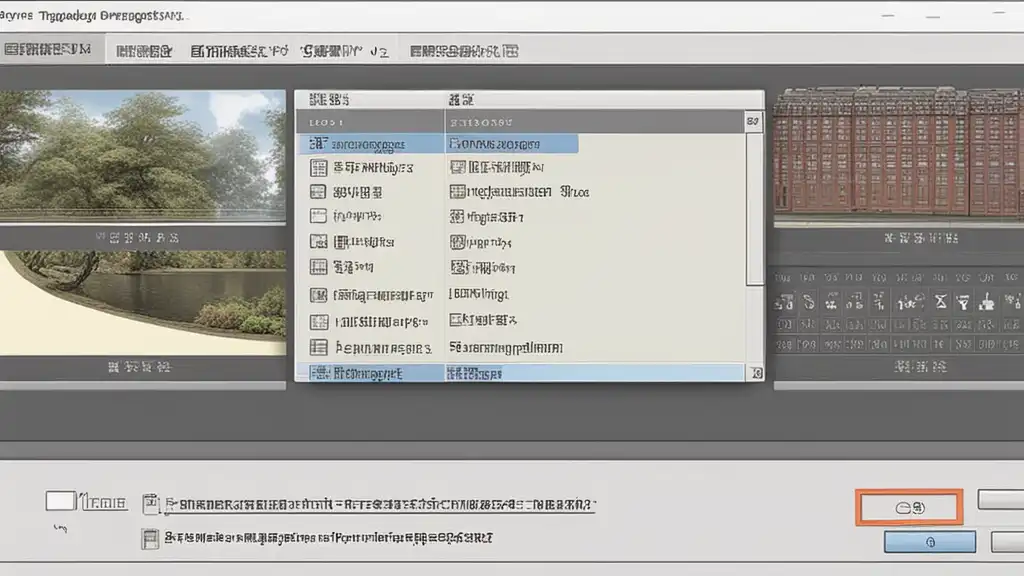Click the small icon at the list's bottom-right corner

(756, 373)
